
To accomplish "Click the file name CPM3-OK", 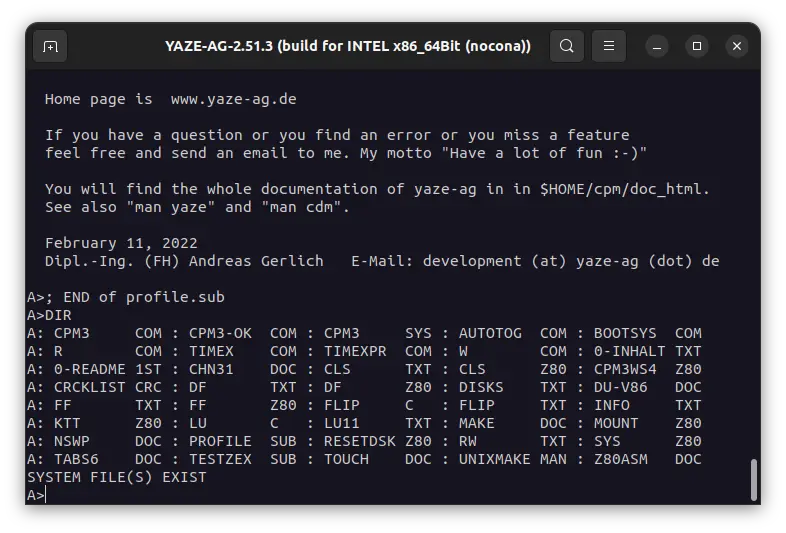I will coord(220,333).
